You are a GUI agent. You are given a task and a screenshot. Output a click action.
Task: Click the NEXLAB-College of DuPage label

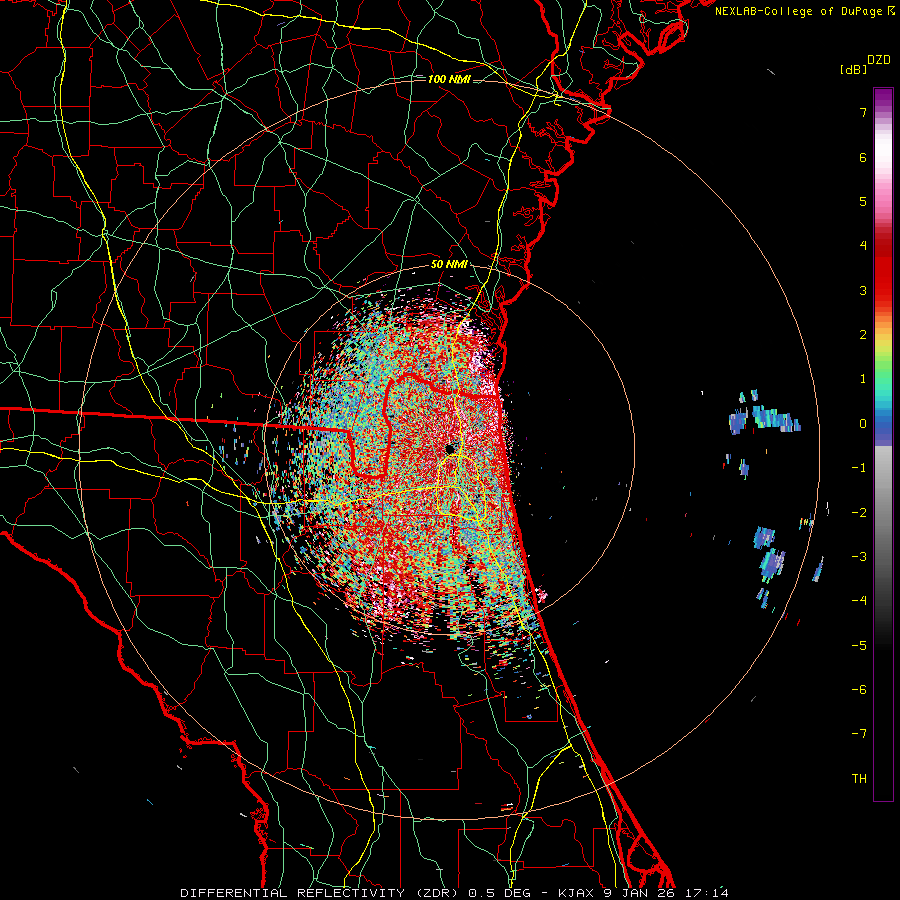805,11
